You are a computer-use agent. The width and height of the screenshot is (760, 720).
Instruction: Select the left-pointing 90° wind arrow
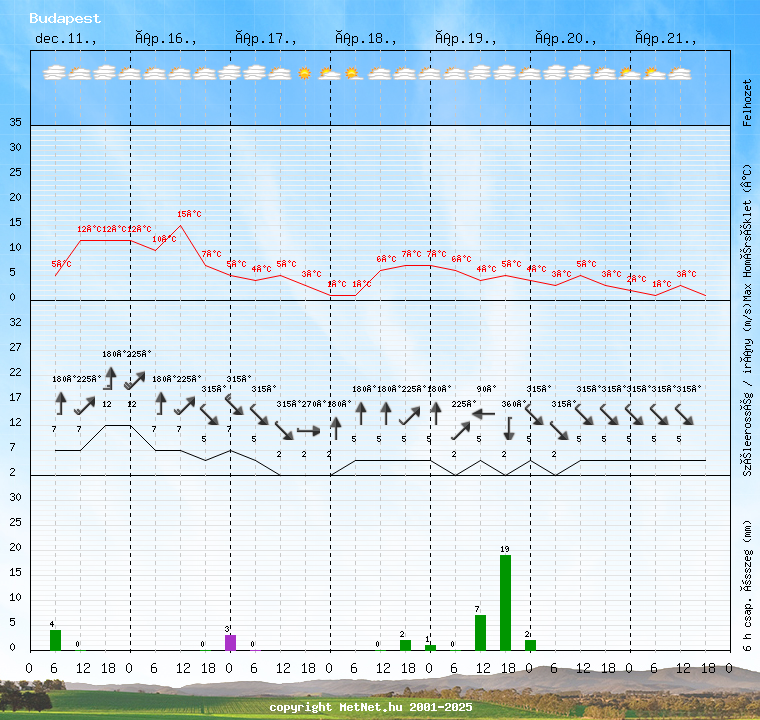coord(484,412)
